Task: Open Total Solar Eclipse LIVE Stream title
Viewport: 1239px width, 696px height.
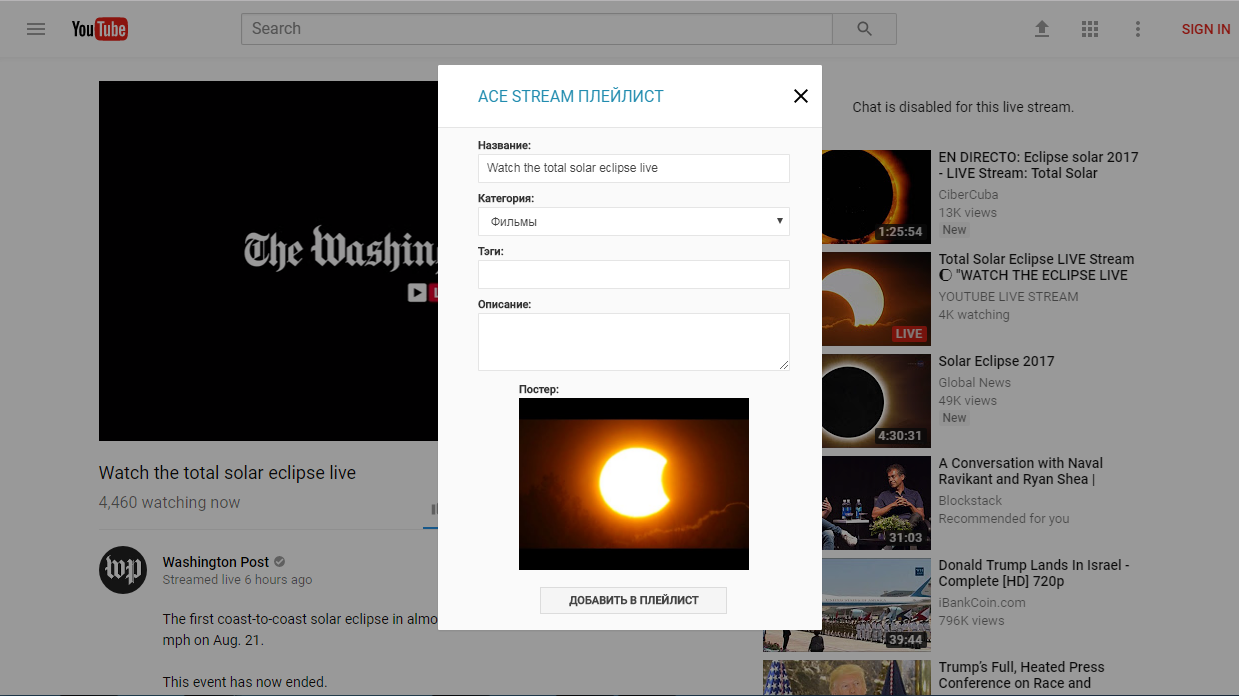Action: (x=1036, y=267)
